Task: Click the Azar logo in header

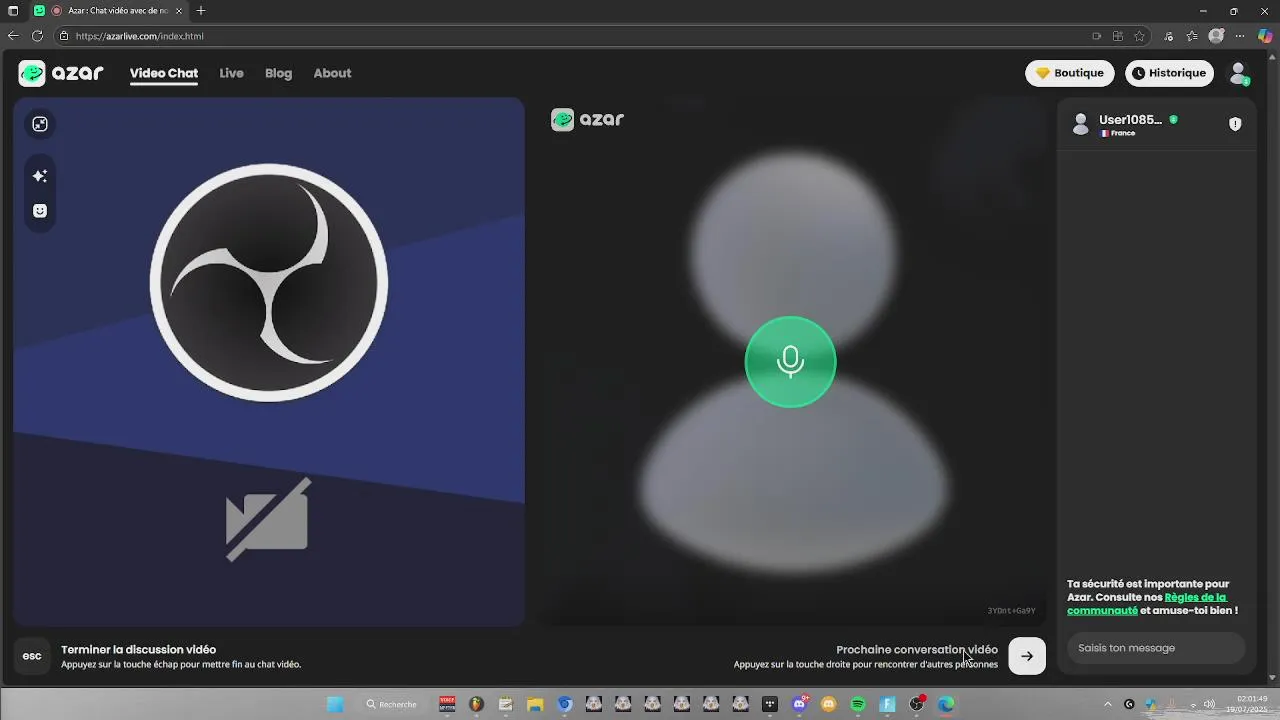Action: (61, 73)
